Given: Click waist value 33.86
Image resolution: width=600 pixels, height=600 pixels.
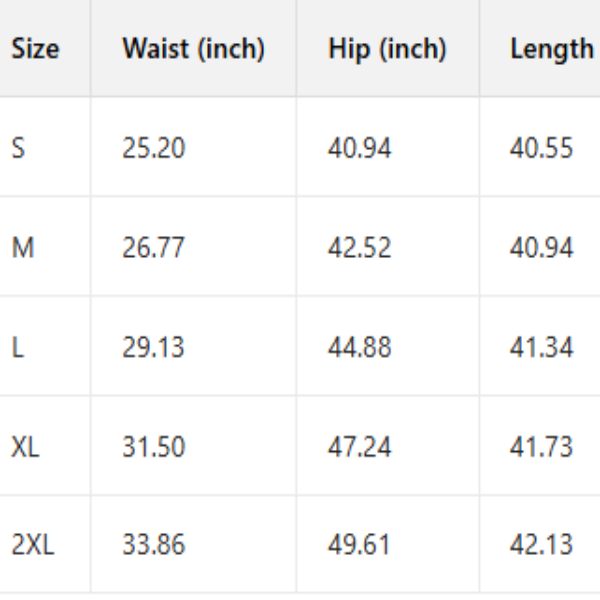Looking at the screenshot, I should pyautogui.click(x=154, y=546).
